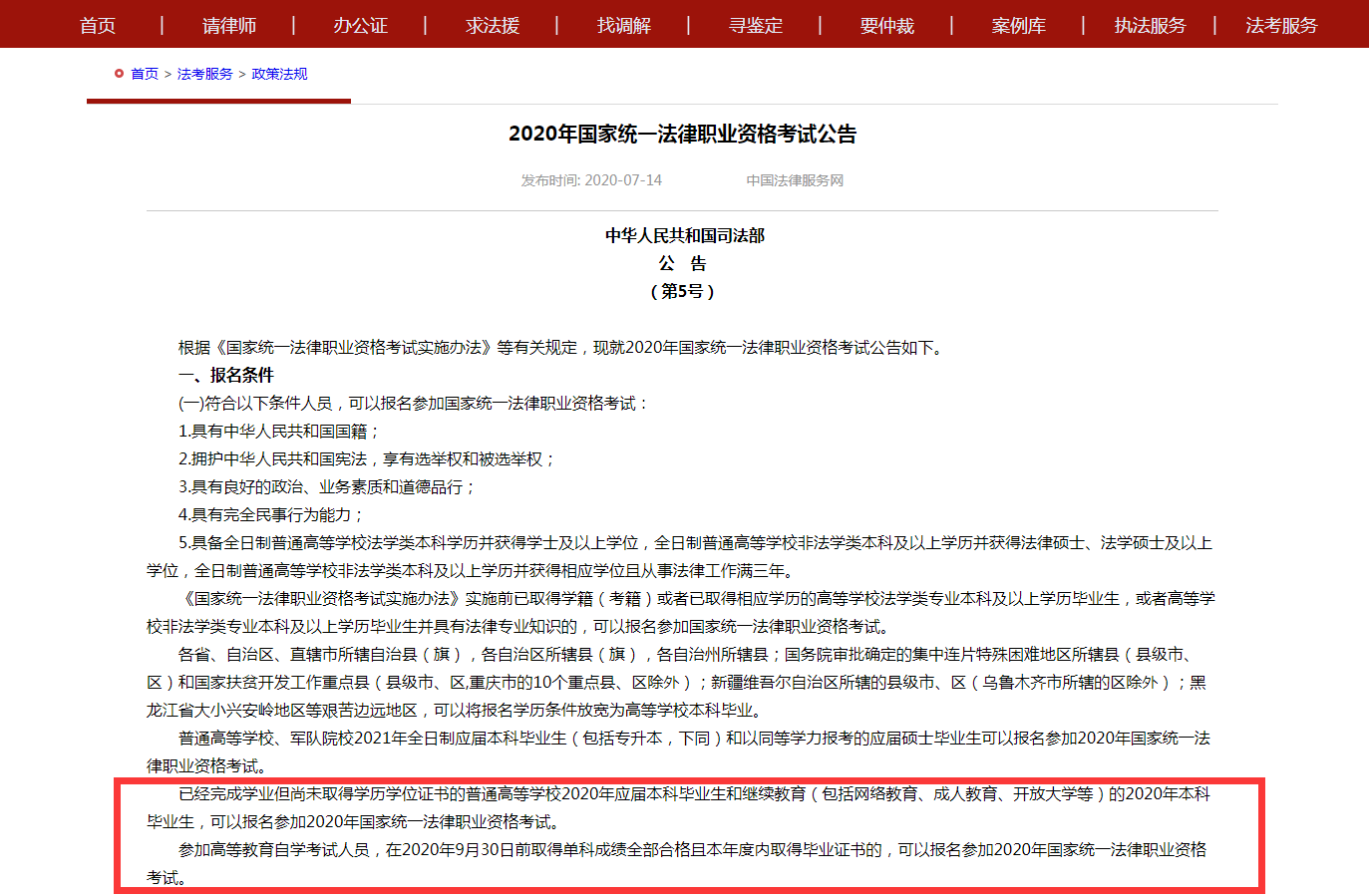Go to 请律师 in the top navigation
The height and width of the screenshot is (896, 1369).
tap(229, 25)
